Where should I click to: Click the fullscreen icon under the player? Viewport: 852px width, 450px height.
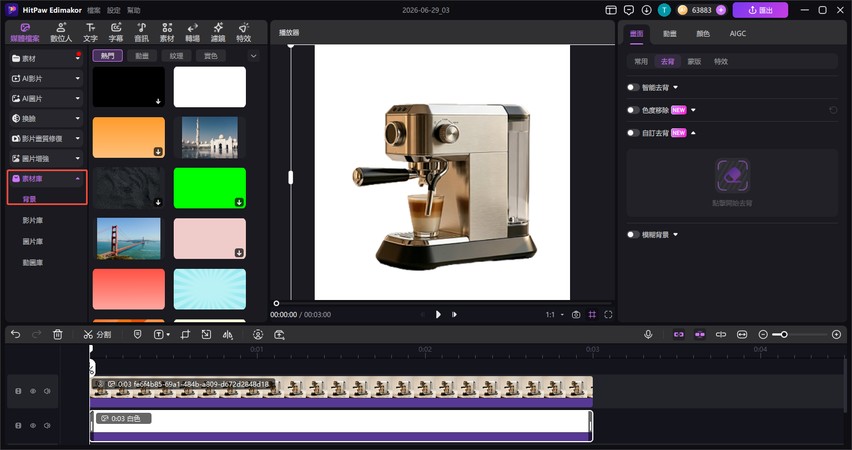coord(608,314)
